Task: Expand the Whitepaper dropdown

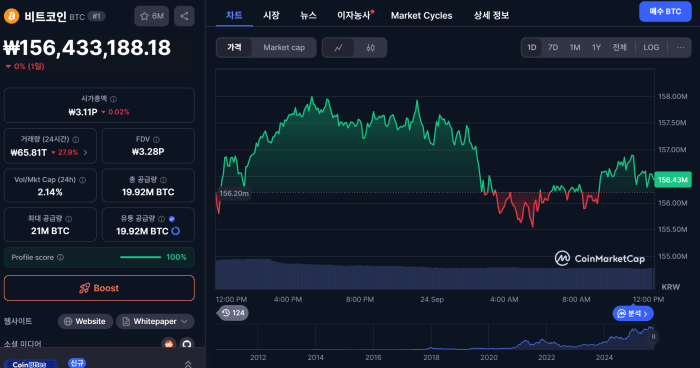Action: click(x=155, y=321)
